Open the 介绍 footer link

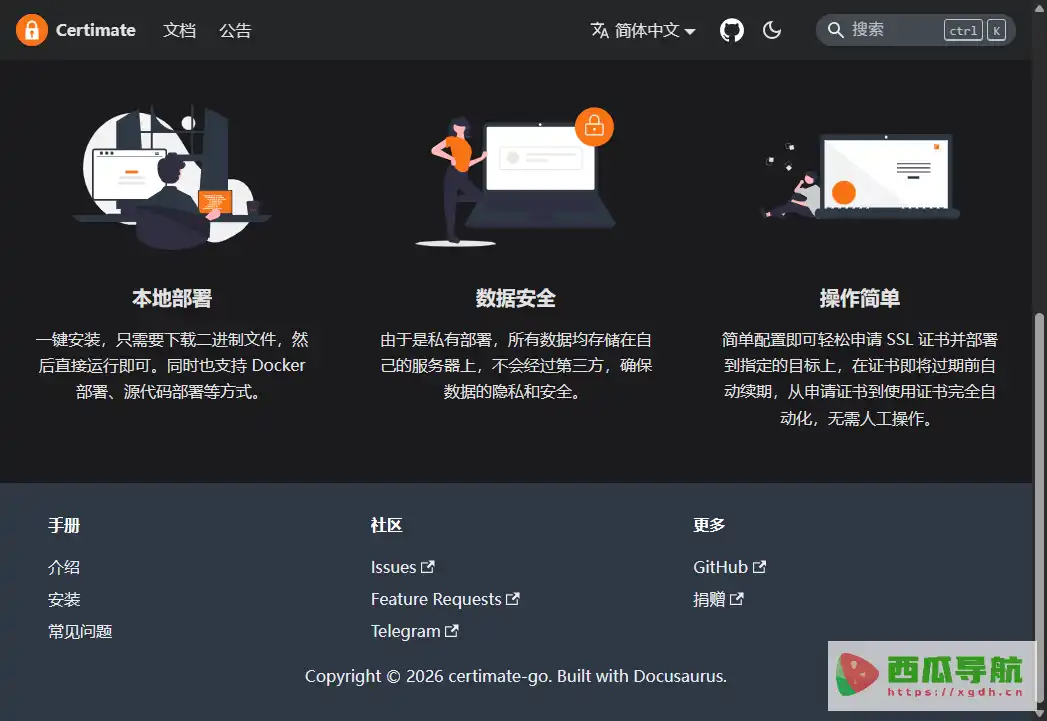click(x=64, y=567)
